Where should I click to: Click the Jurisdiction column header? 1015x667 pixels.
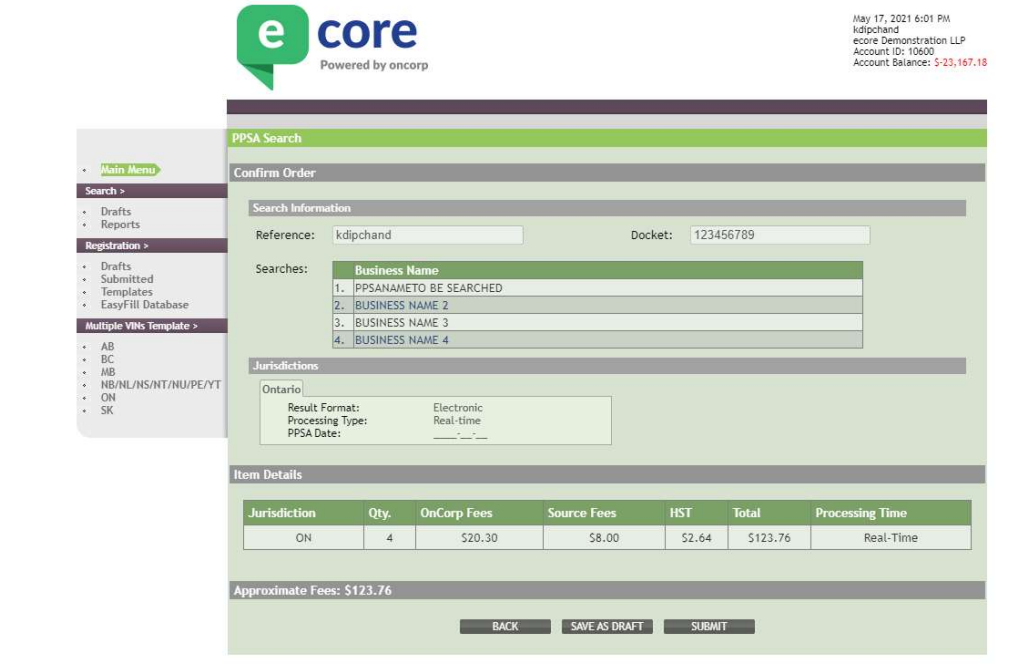pos(303,513)
